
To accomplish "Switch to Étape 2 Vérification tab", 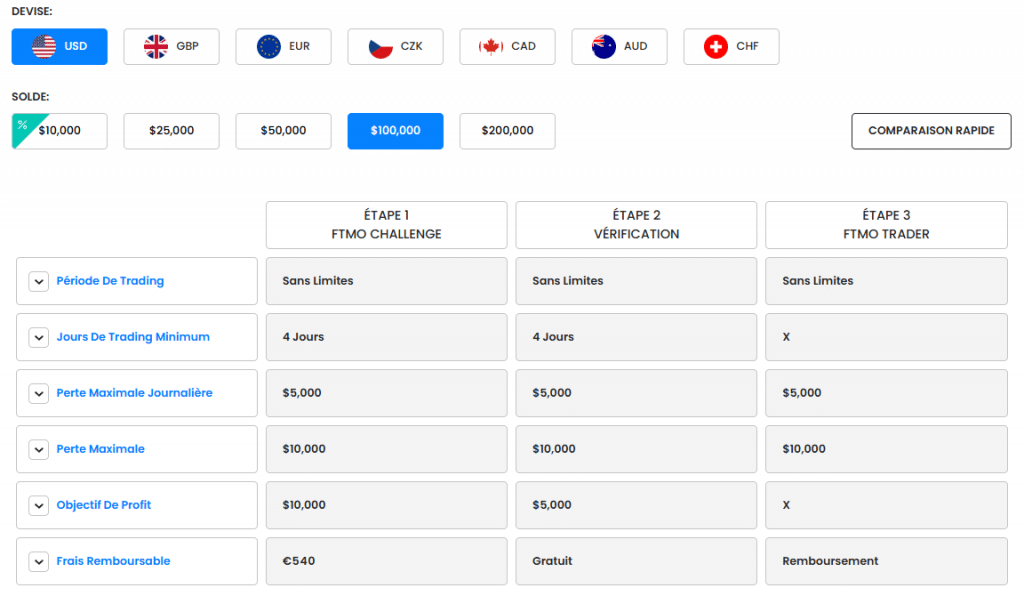I will click(x=636, y=225).
